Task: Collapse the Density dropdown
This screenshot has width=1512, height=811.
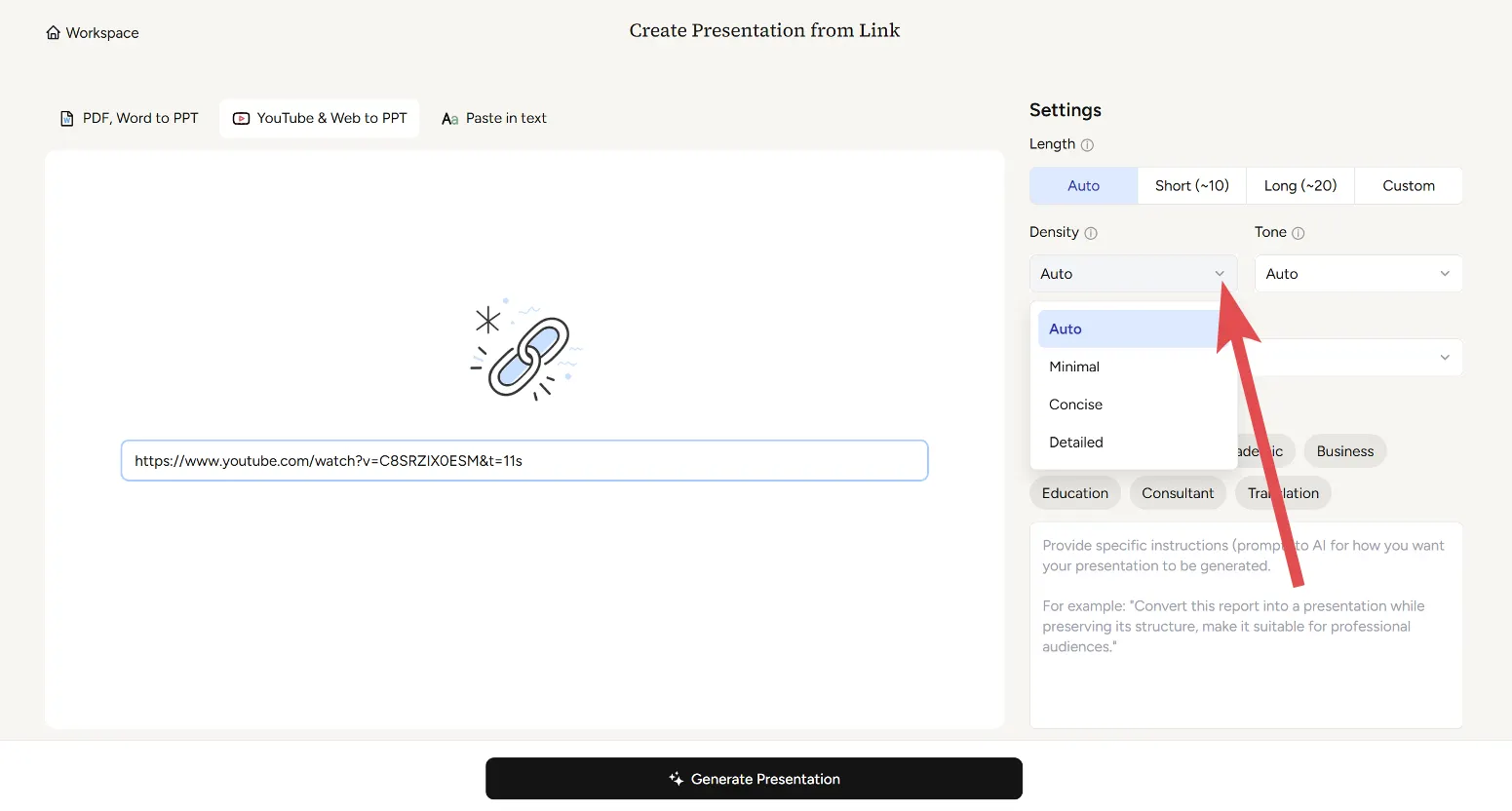Action: (1133, 274)
